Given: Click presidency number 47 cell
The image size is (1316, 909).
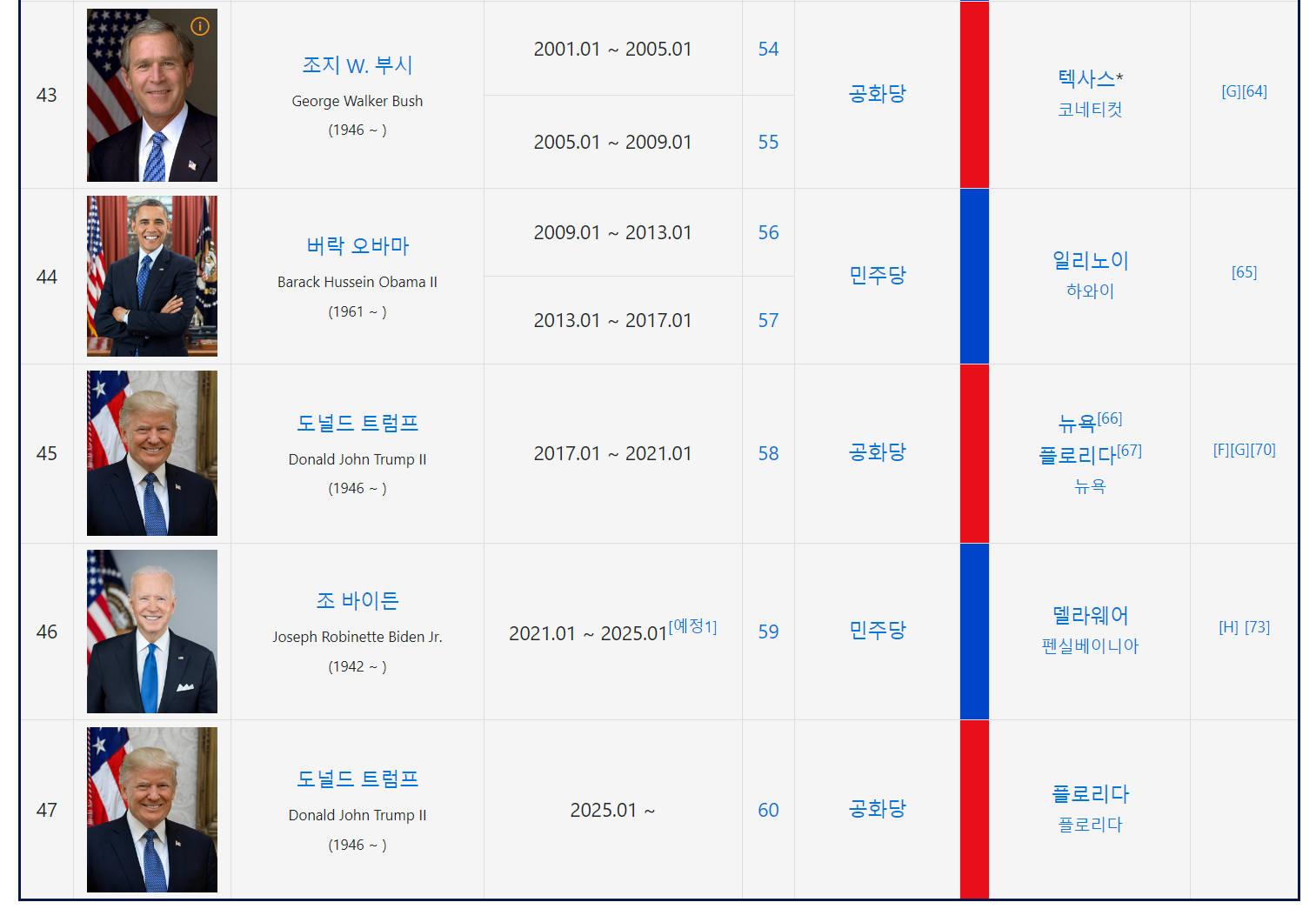Looking at the screenshot, I should pos(47,810).
